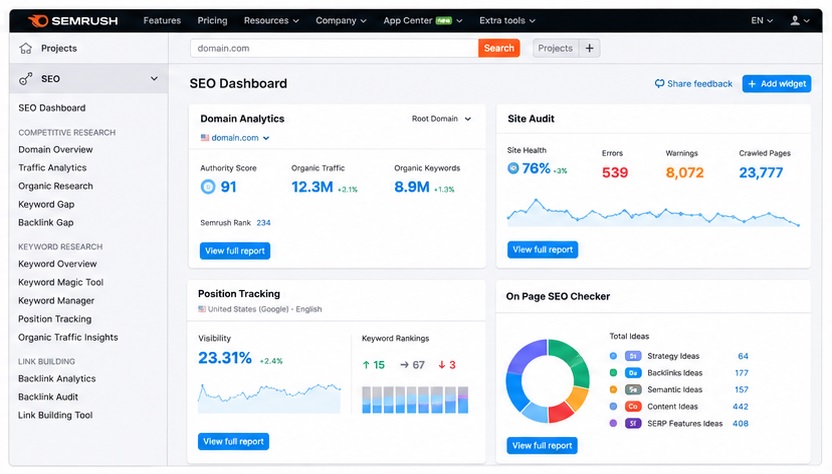Click the Share feedback link

(x=694, y=83)
